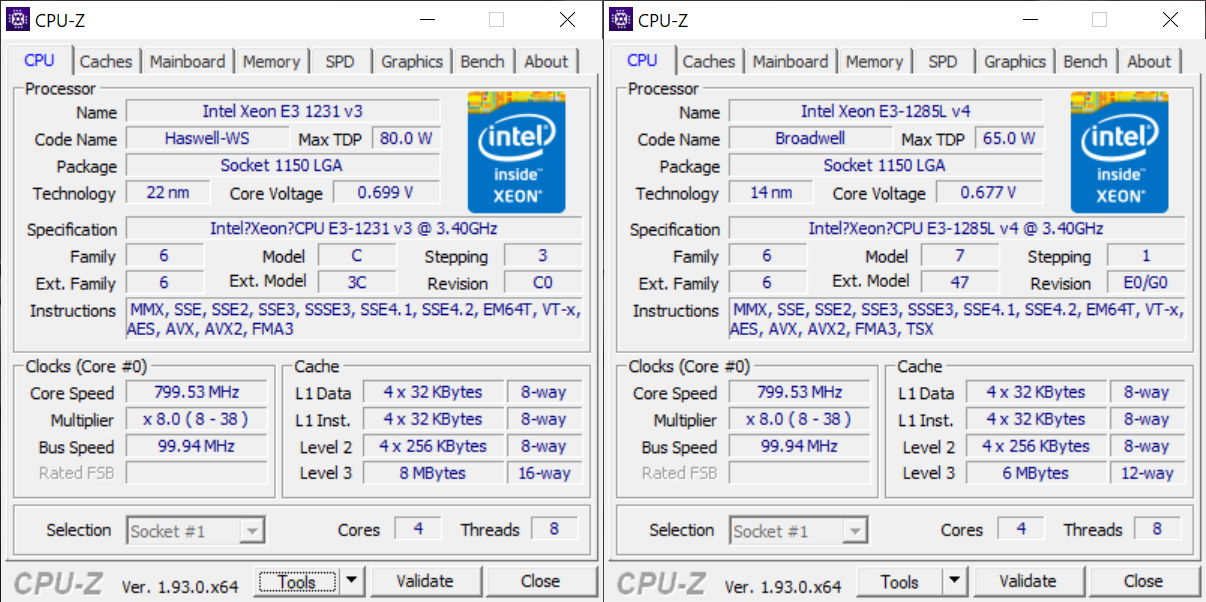Click the CPU-Z app icon in right window title bar
This screenshot has height=602, width=1206.
pyautogui.click(x=622, y=19)
